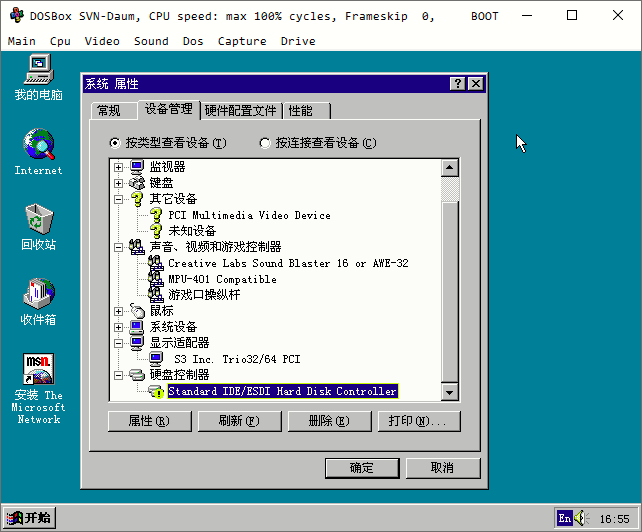Expand the 监视器 tree node
642x532 pixels.
click(118, 167)
